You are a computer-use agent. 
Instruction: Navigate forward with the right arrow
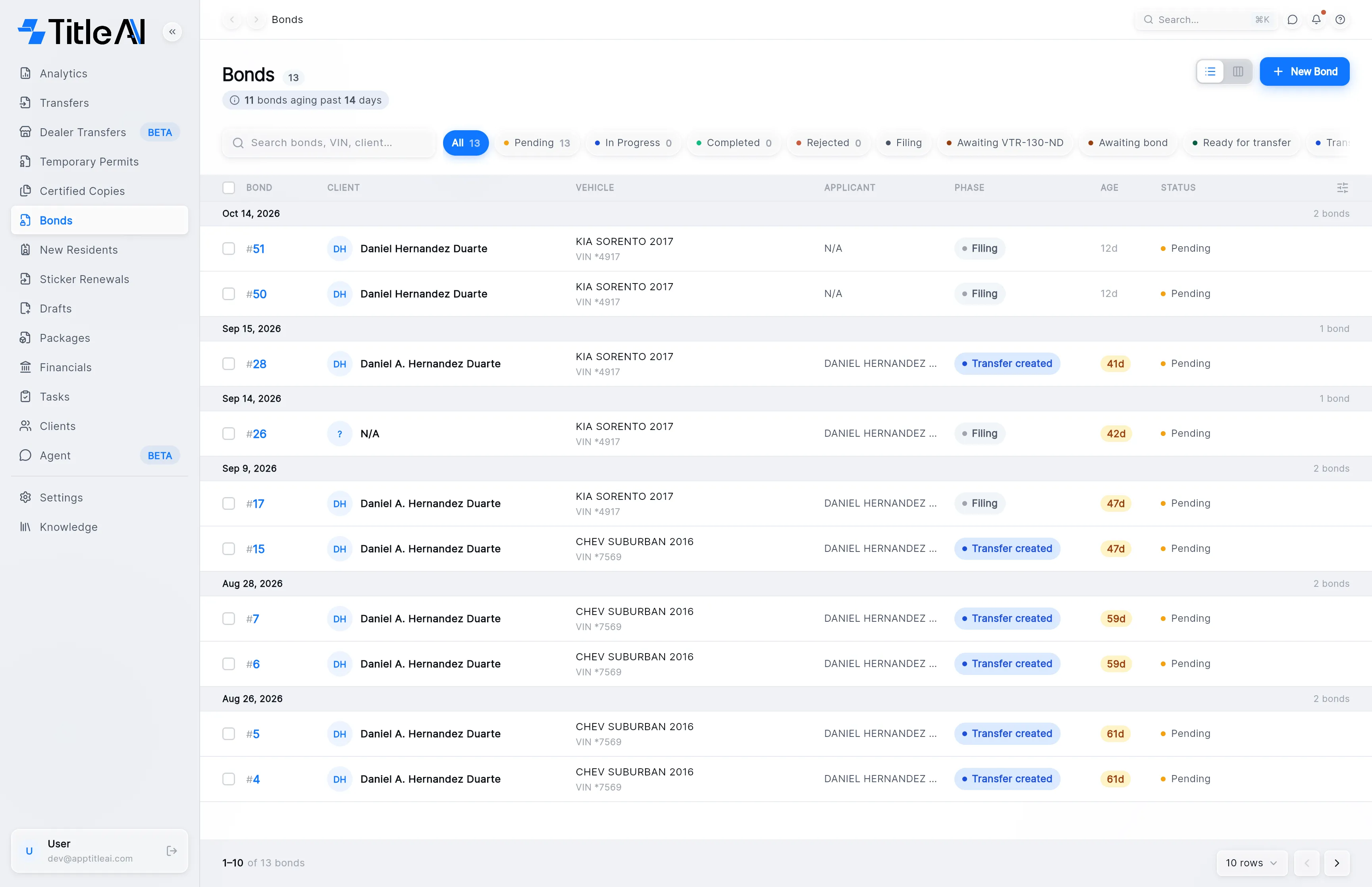click(x=256, y=19)
